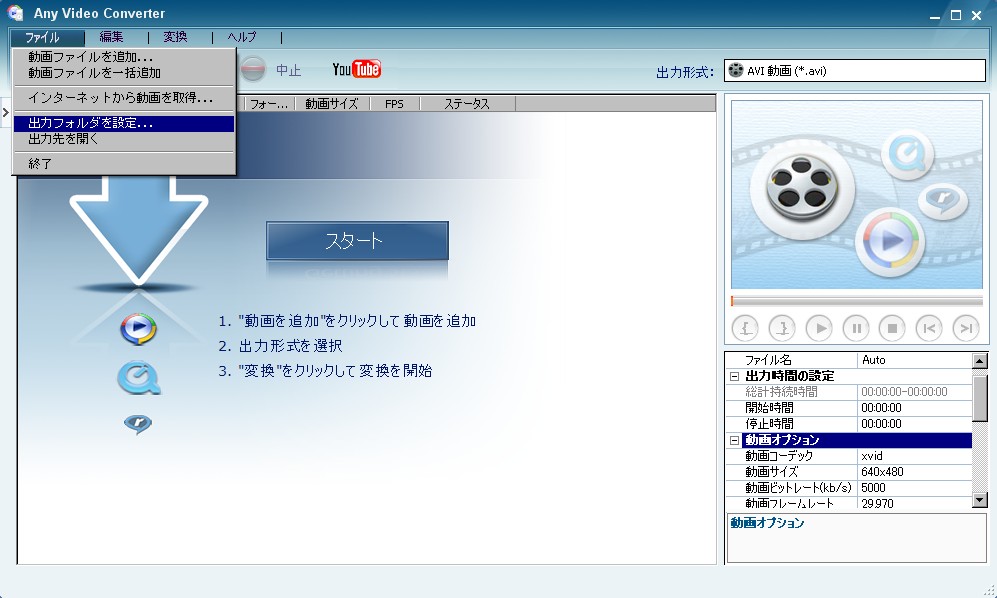Click the 総計持続時間 00:00:00-00:00:00 value
The height and width of the screenshot is (598, 997).
point(915,392)
